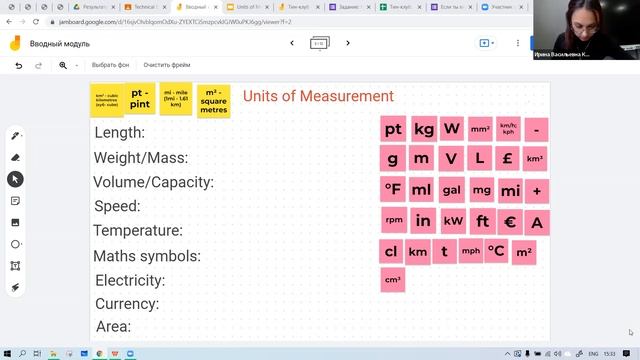Go to the next frame
This screenshot has height=360, width=640.
[348, 43]
